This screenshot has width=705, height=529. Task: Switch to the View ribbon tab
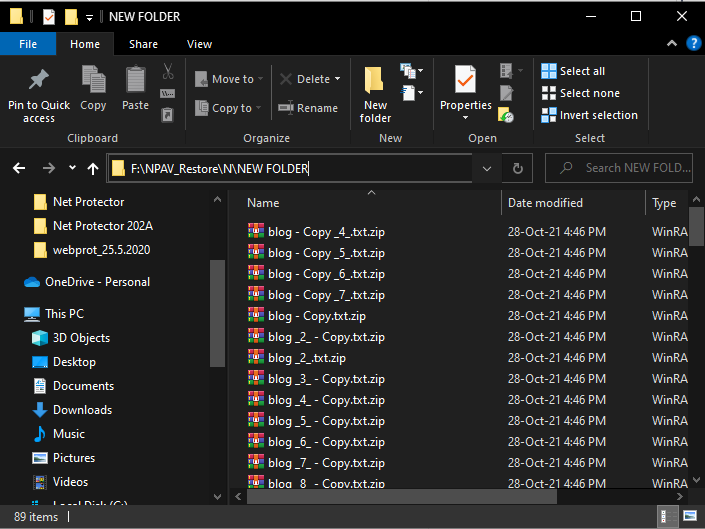tap(199, 44)
